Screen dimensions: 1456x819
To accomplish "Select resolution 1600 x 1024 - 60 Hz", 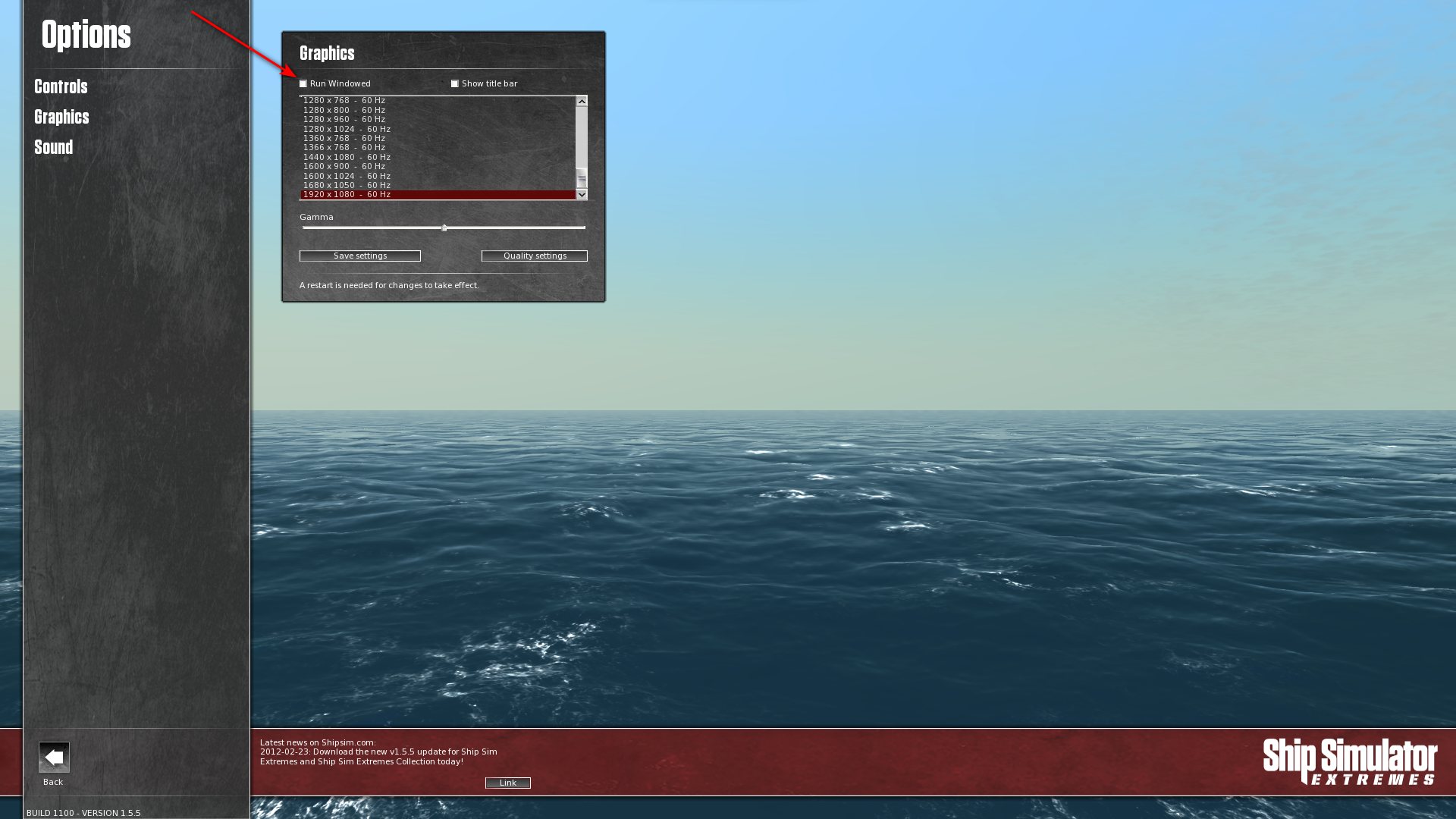I will click(x=438, y=176).
